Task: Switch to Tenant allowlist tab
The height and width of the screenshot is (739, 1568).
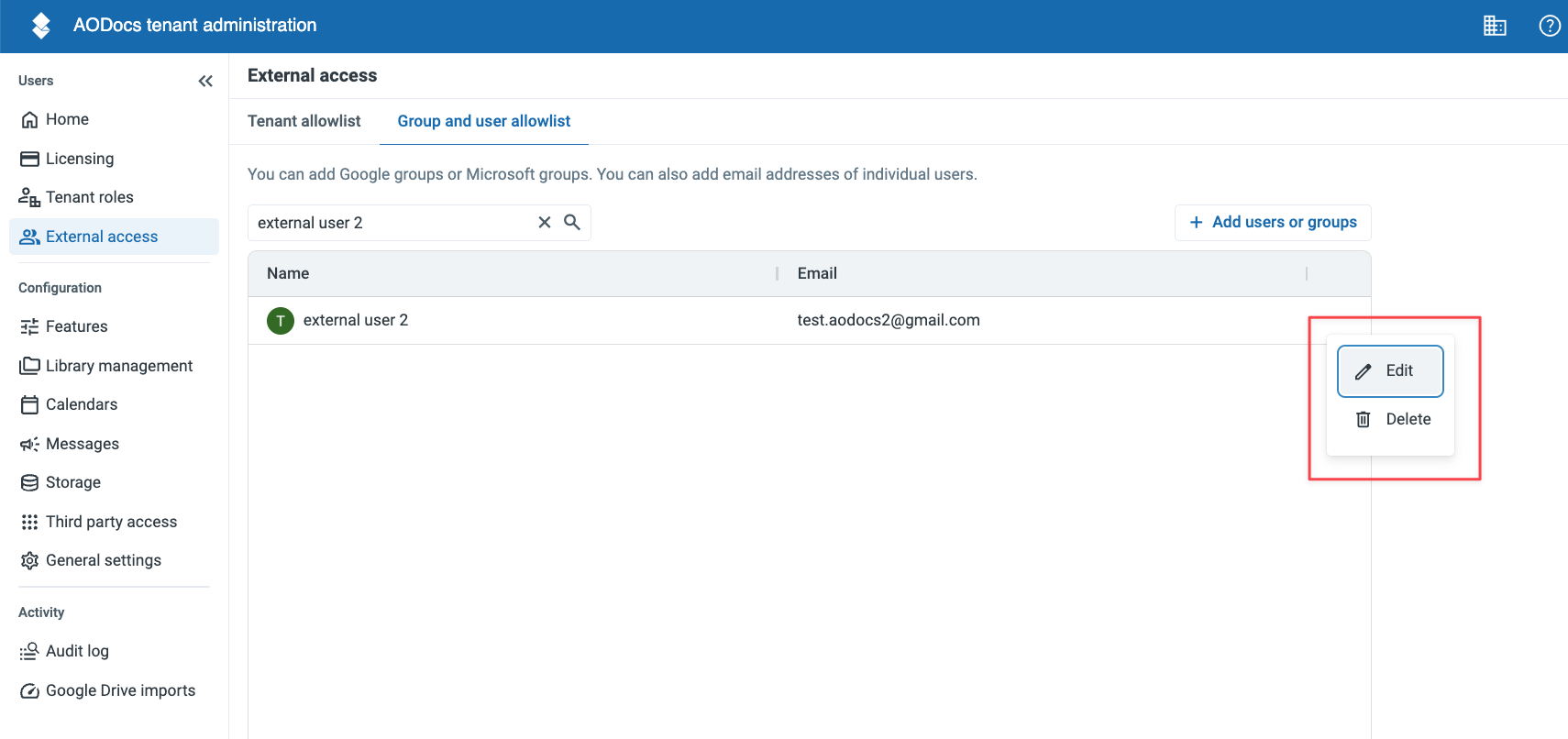Action: tap(304, 121)
